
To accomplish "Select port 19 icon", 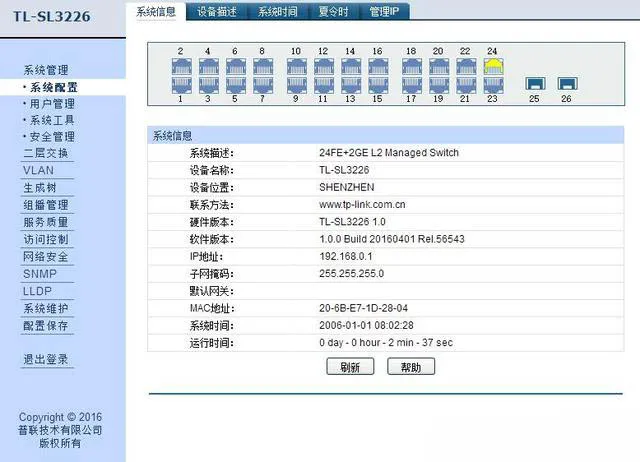I will (x=439, y=85).
